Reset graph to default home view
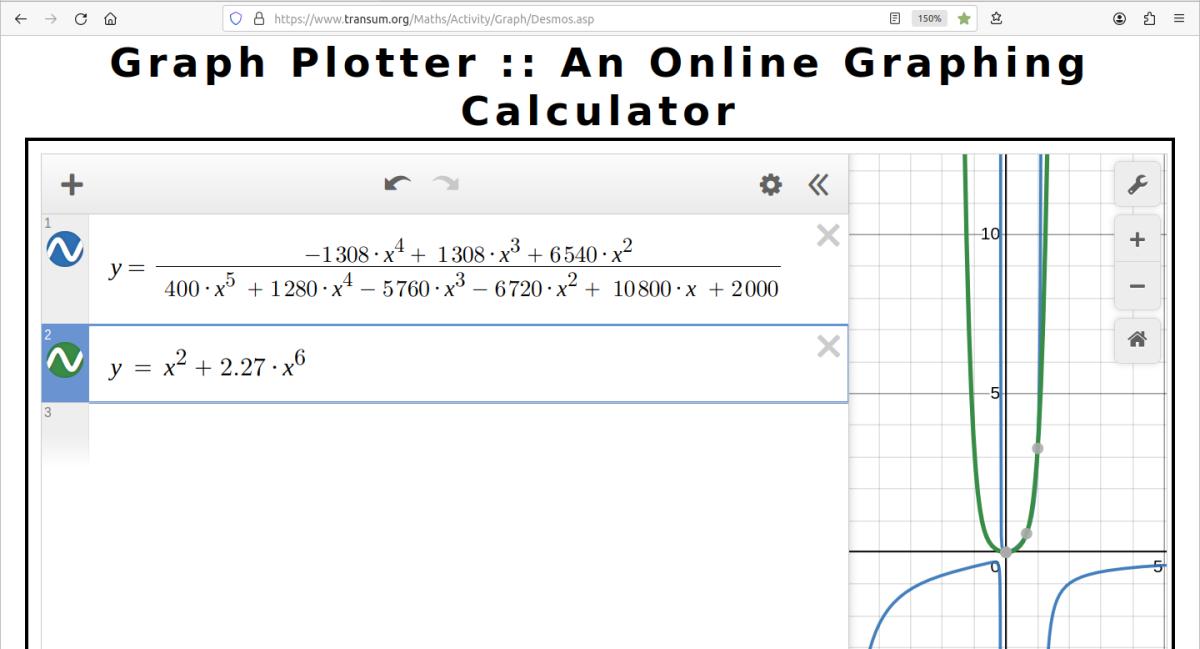The image size is (1200, 649). pyautogui.click(x=1137, y=340)
